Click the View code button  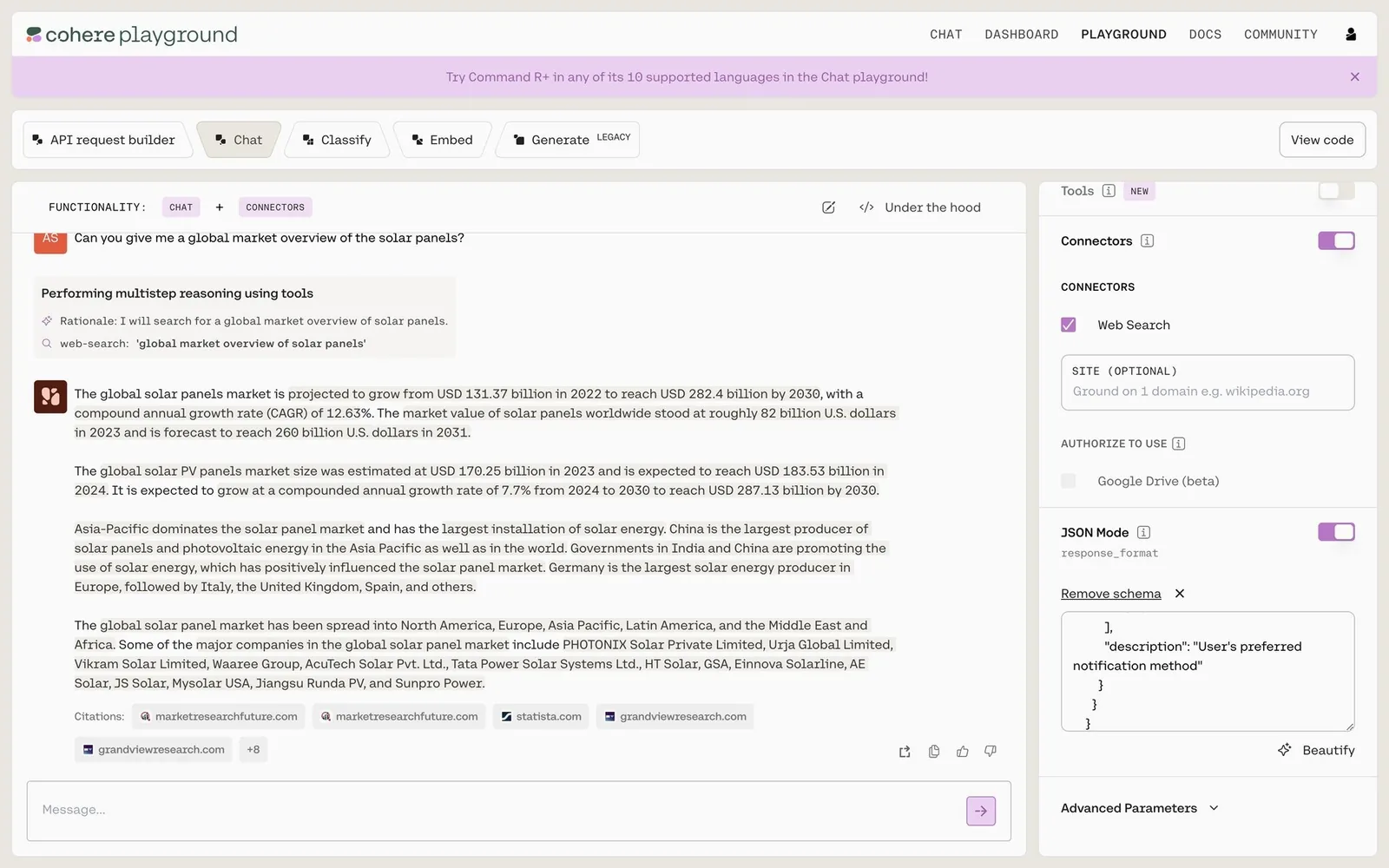[1322, 140]
